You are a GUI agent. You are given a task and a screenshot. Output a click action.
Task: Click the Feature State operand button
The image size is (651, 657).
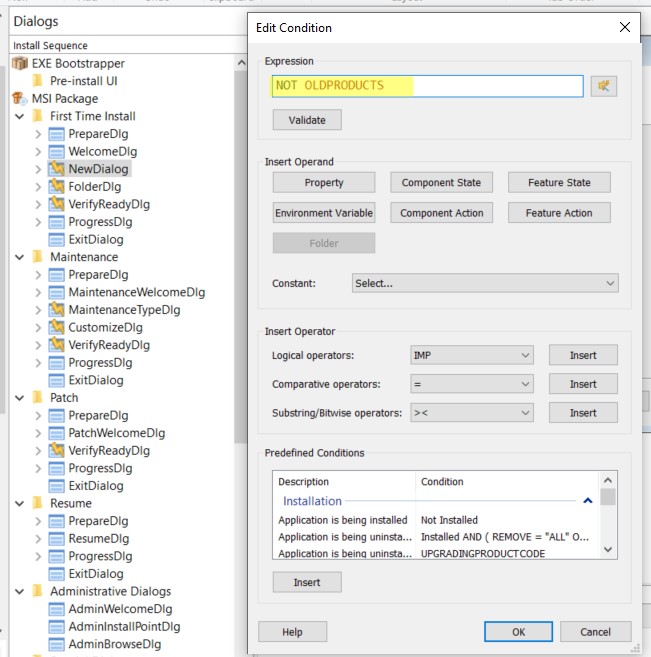[x=558, y=183]
